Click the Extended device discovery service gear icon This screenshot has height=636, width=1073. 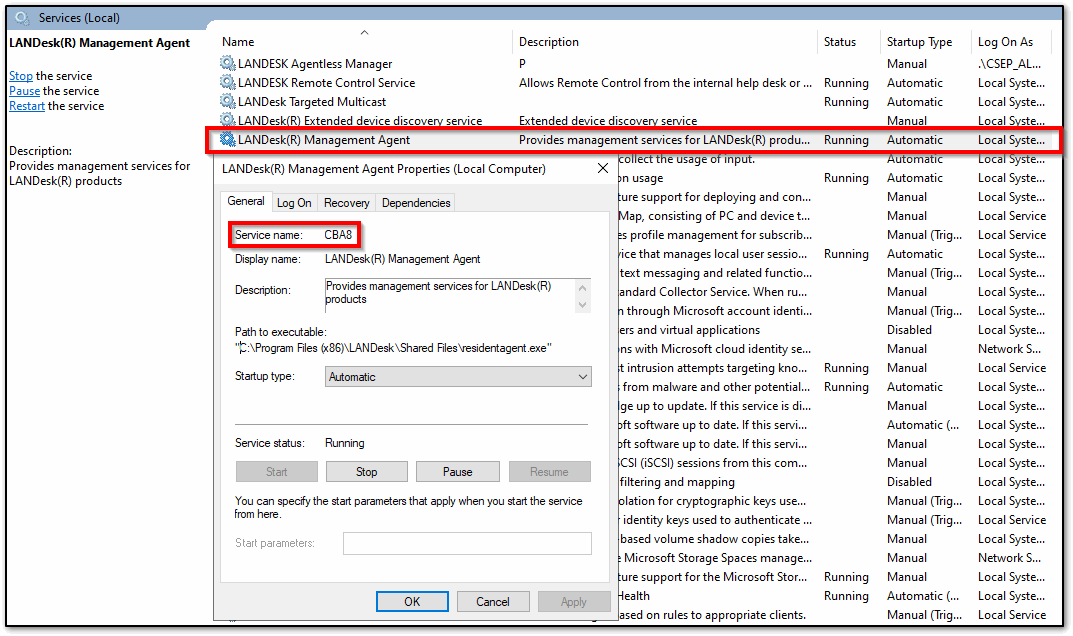[228, 121]
